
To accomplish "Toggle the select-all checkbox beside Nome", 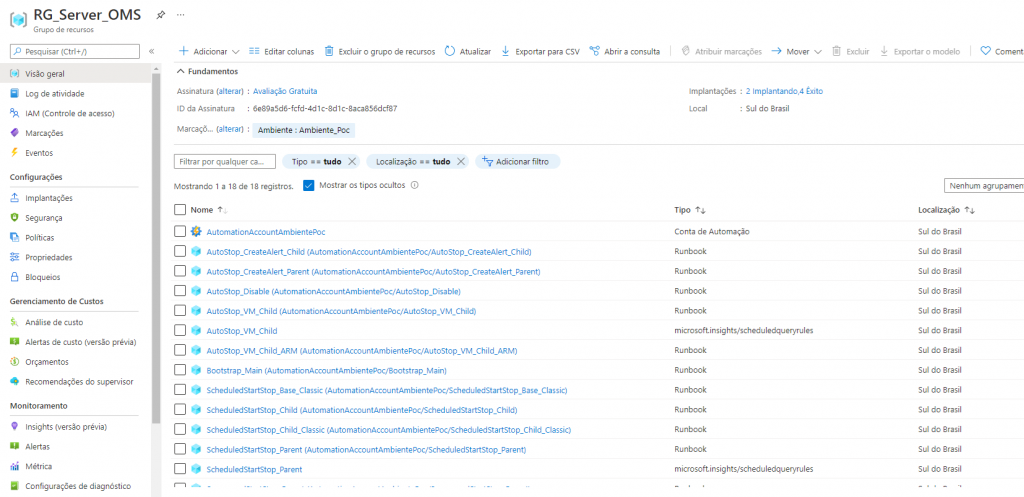I will (x=180, y=210).
